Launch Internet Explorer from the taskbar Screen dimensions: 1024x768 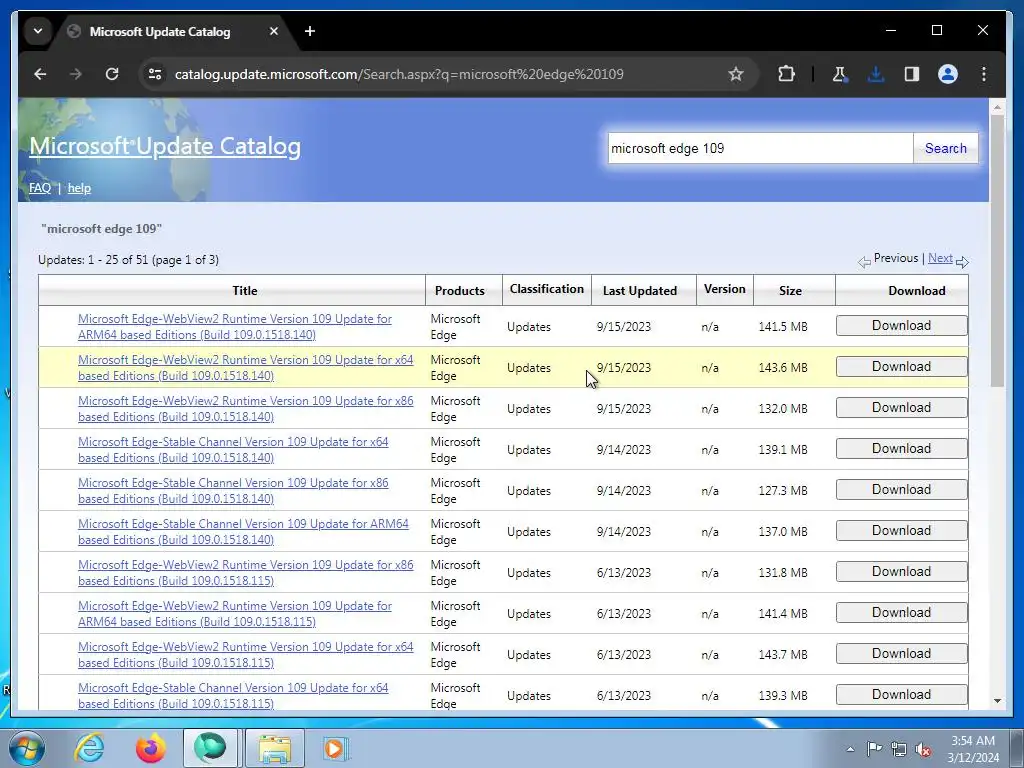(x=89, y=748)
